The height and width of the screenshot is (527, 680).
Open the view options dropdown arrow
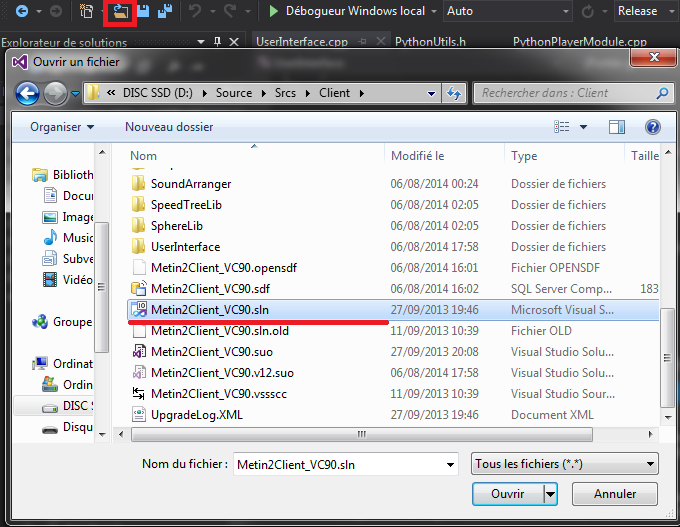(583, 127)
